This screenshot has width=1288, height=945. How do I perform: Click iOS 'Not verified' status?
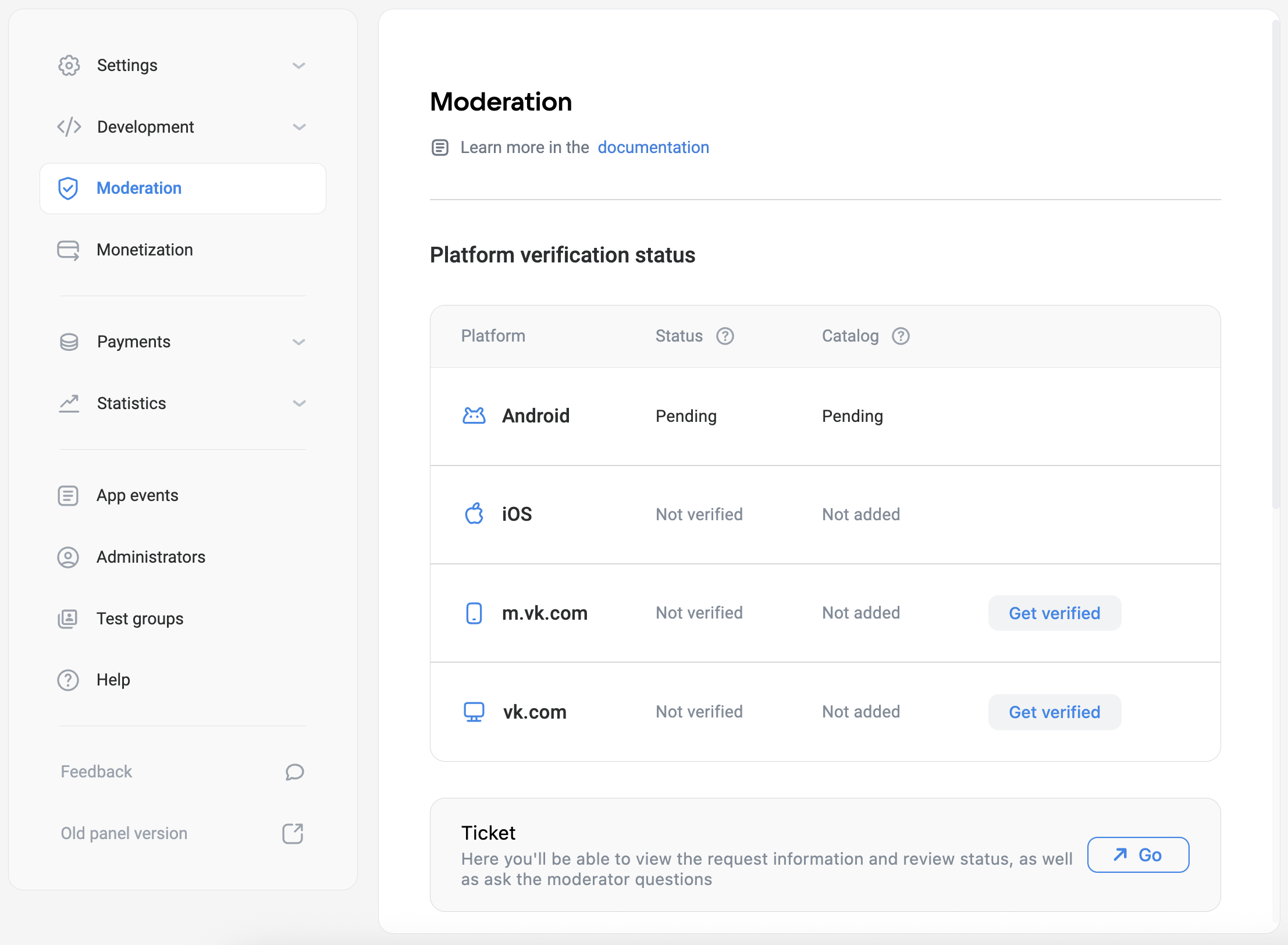coord(699,514)
